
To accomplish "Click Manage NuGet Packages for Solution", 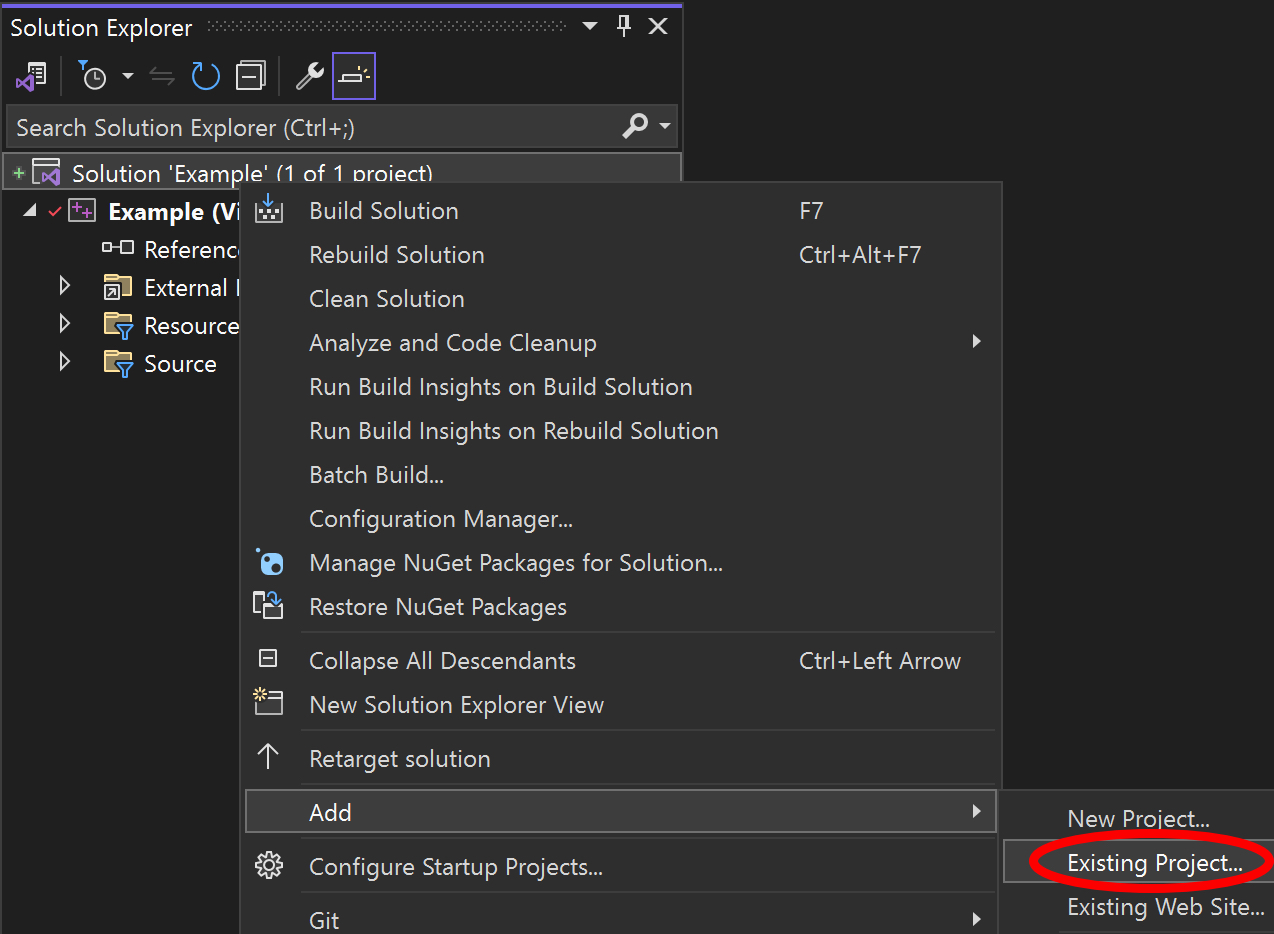I will pos(515,563).
